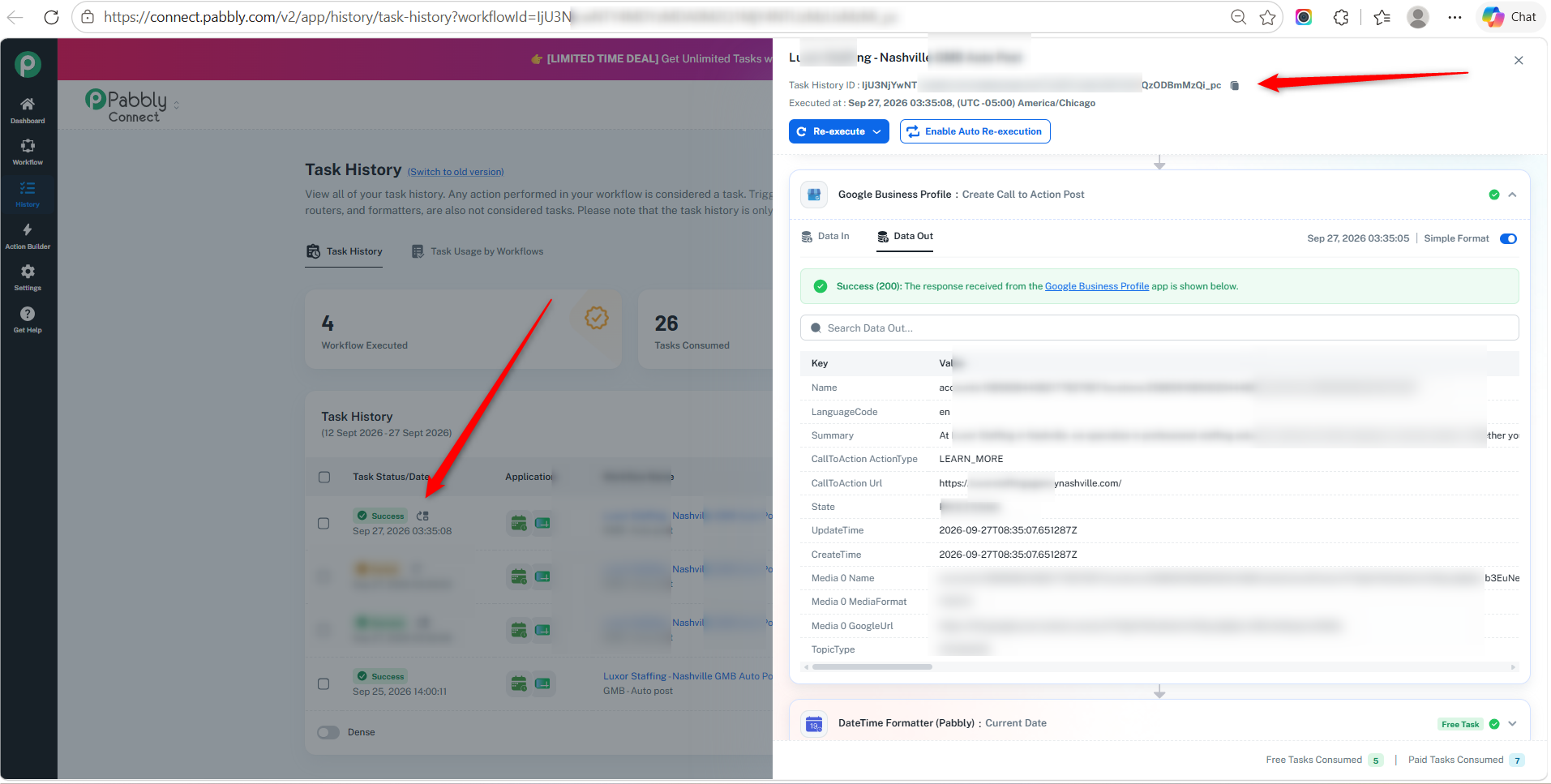Screen dimensions: 1551x784
Task: Open the Luxor Staffing - Nashville GMB workflow link
Action: click(688, 676)
